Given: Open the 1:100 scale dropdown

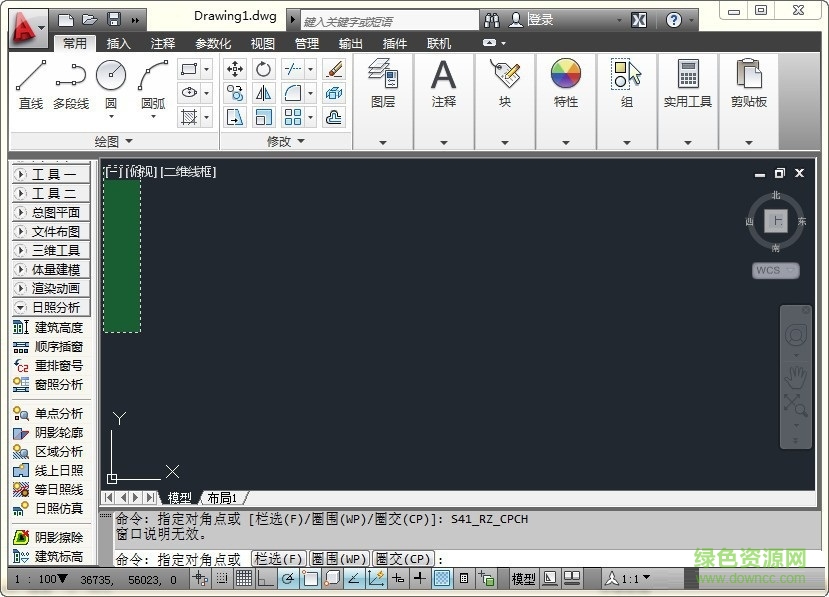Looking at the screenshot, I should tap(41, 579).
